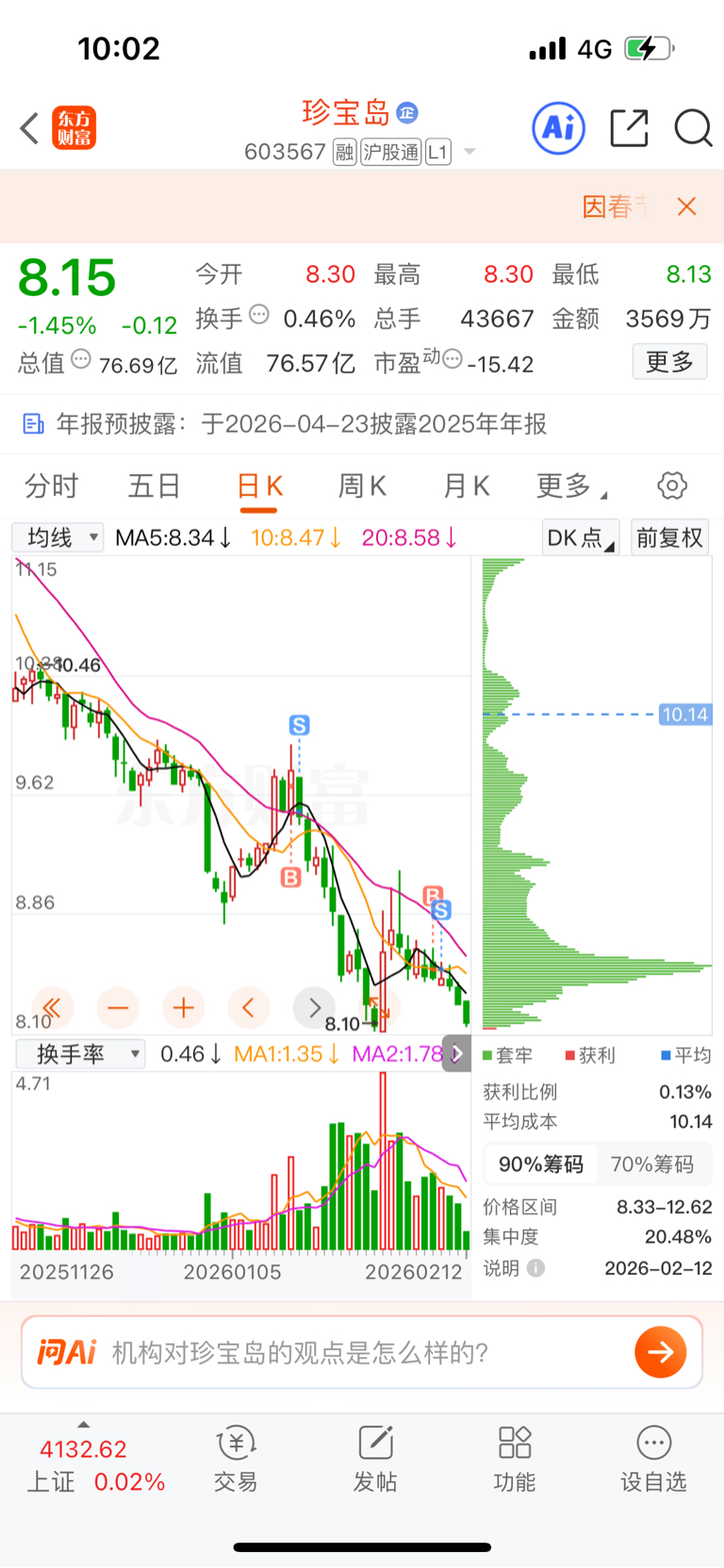Tap the 沪股通 tag
724x1568 pixels.
pyautogui.click(x=391, y=152)
